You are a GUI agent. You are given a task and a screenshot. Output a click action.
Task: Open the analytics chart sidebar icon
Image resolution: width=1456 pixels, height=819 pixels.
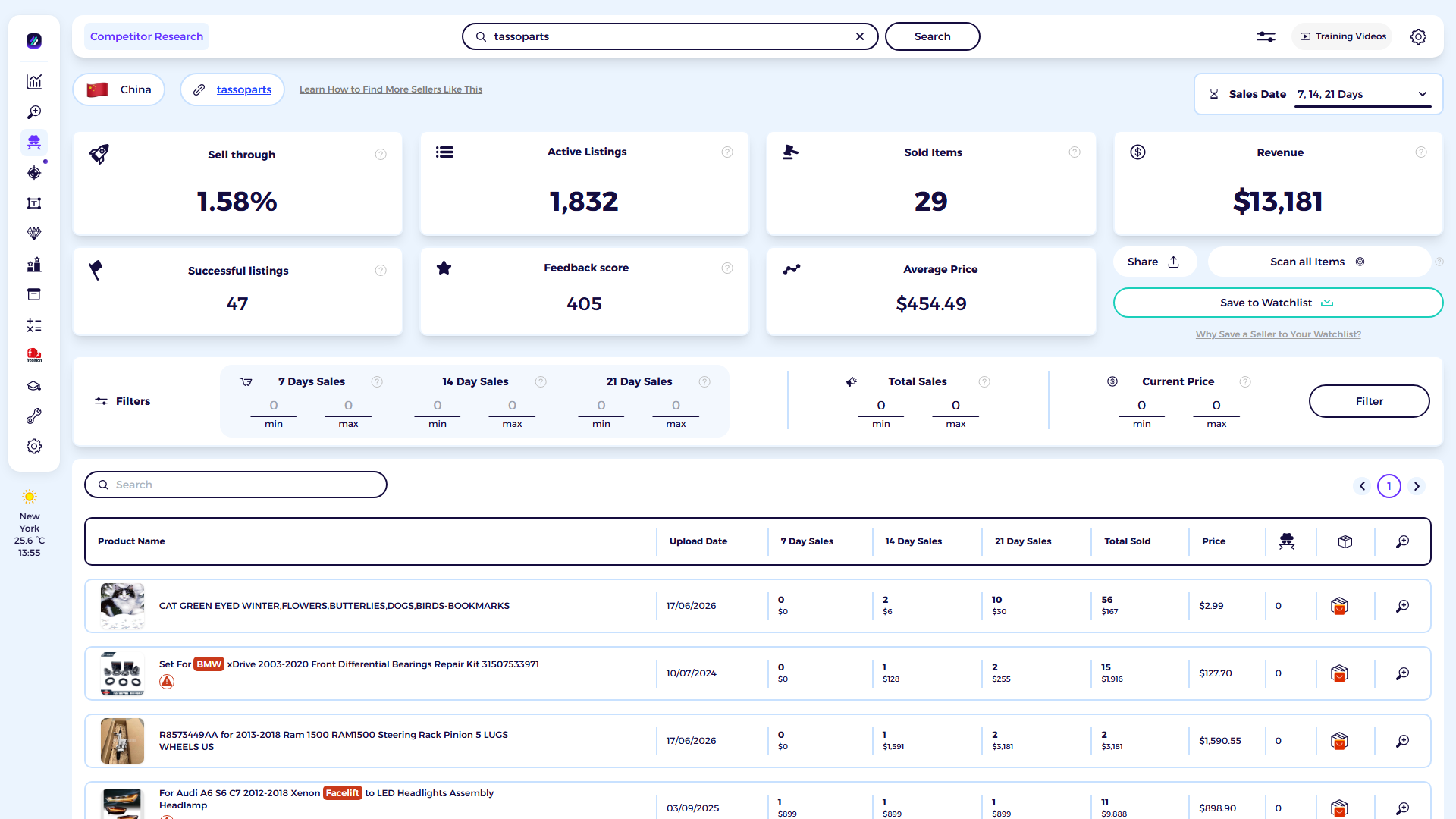[x=34, y=82]
